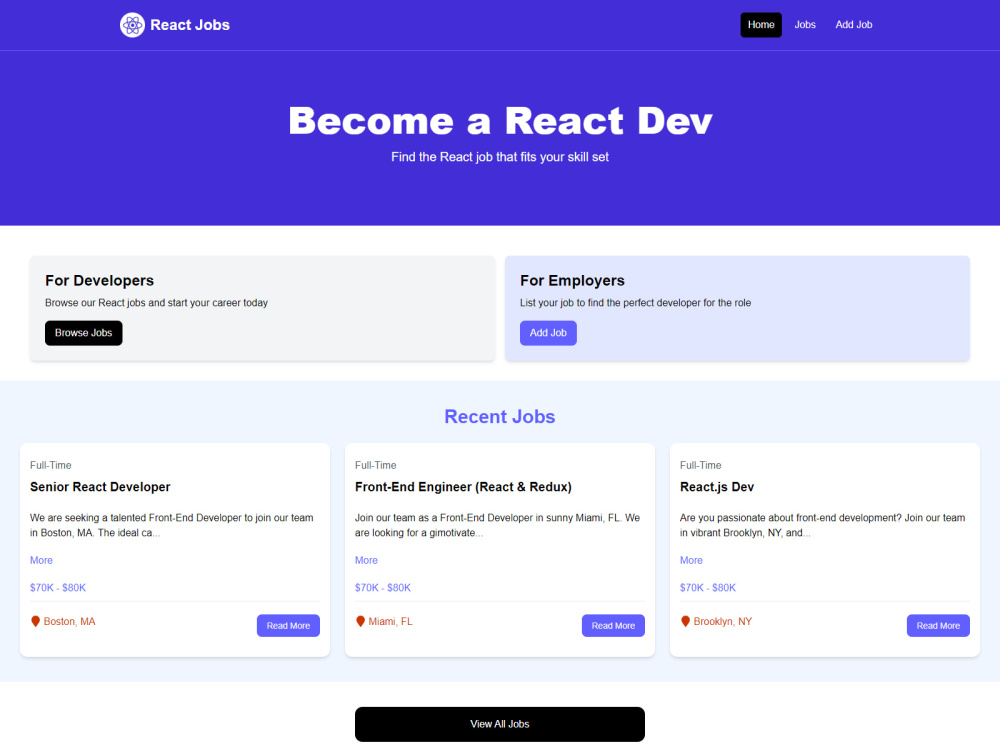
Task: Click the React Jobs brand title
Action: 190,25
